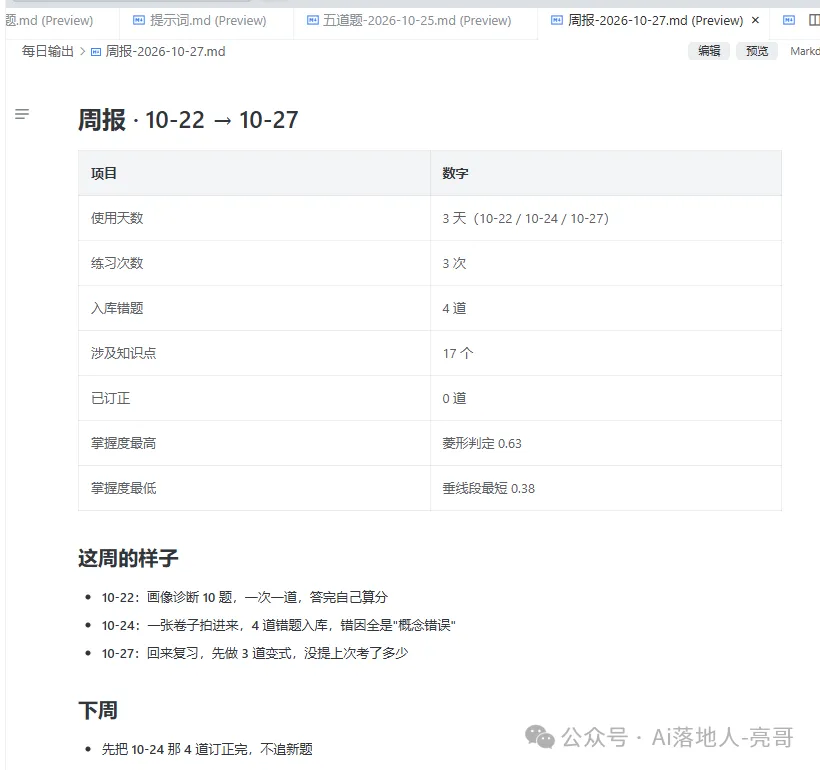Click the 3 次 cell

click(606, 263)
